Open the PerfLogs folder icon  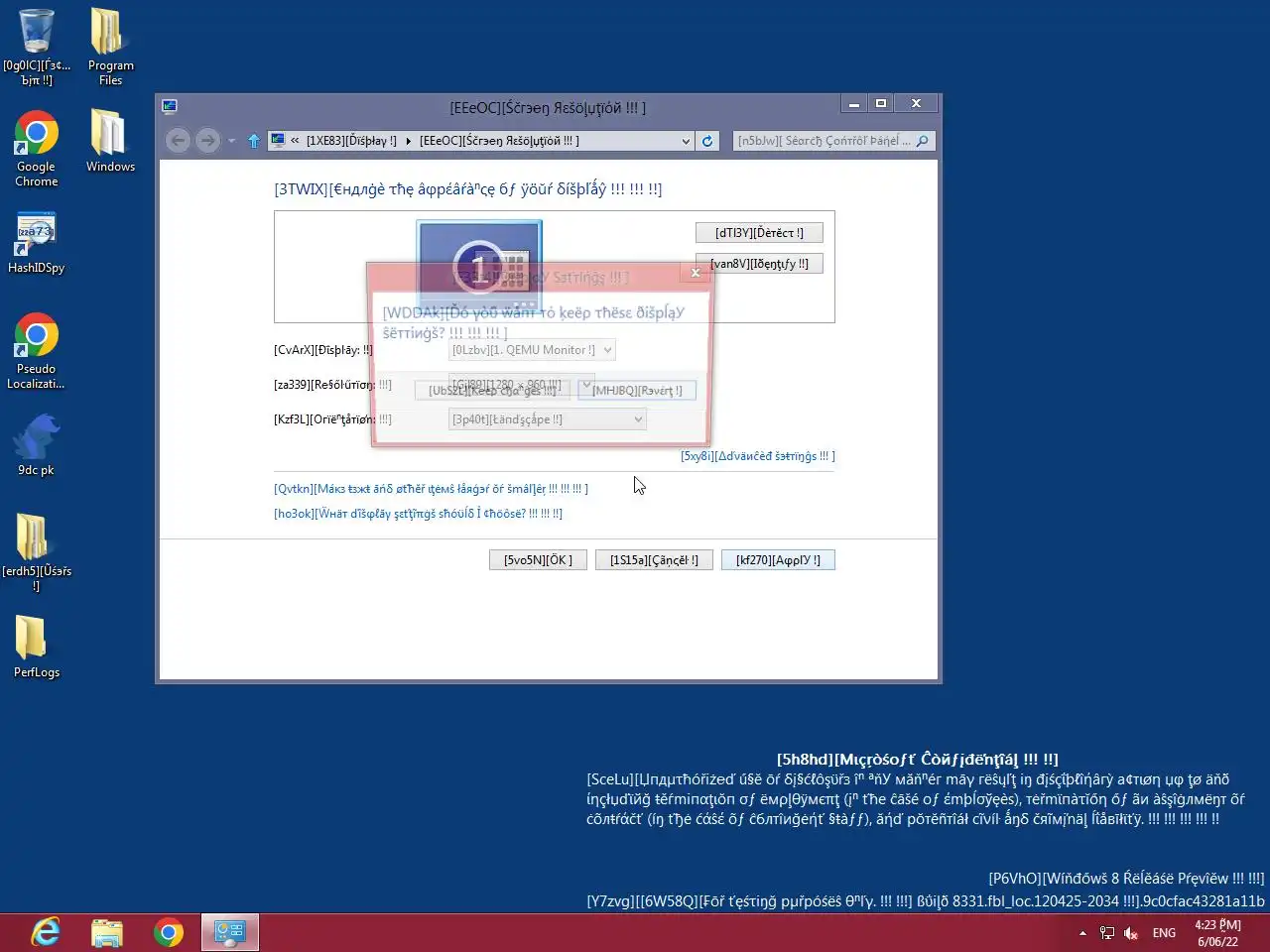click(x=37, y=647)
